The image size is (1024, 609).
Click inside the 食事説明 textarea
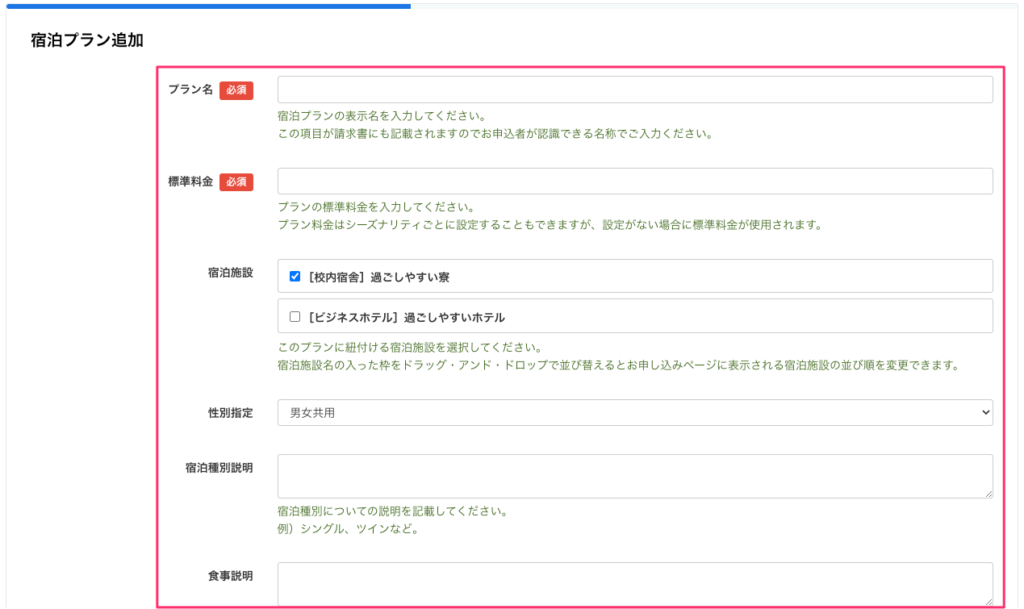[634, 583]
